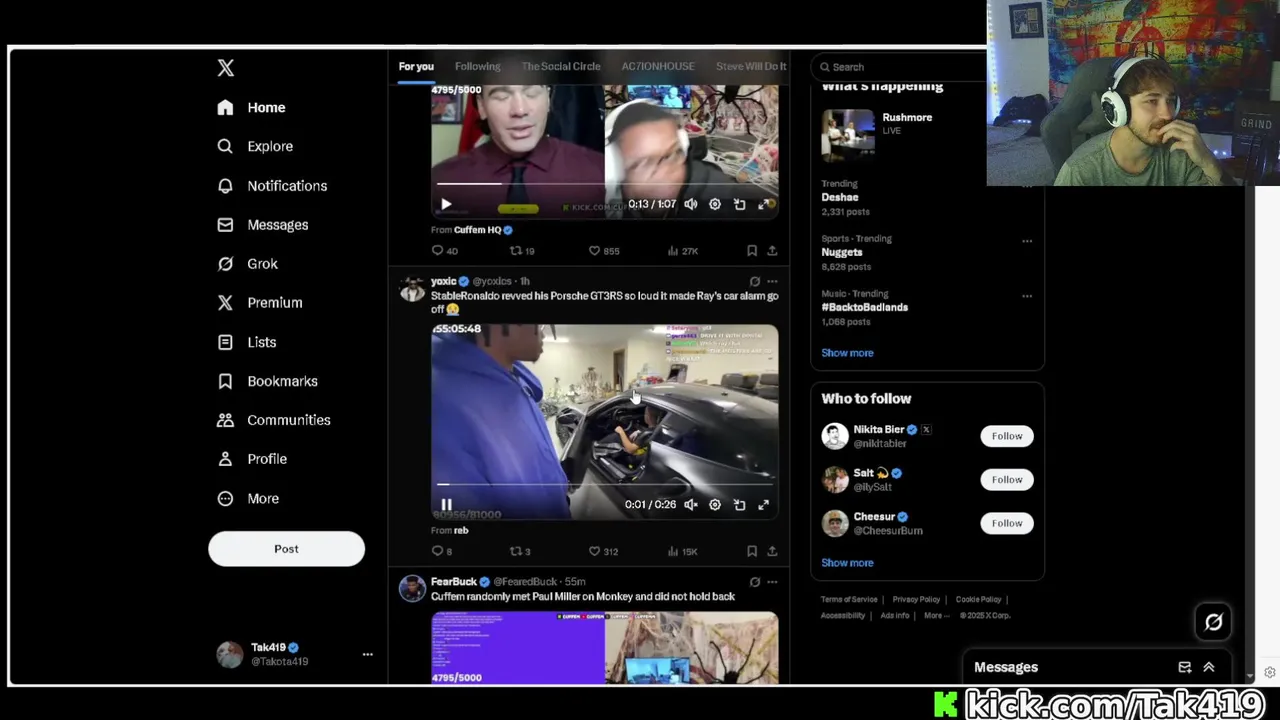Expand the More menu in sidebar
Screen dimensions: 1280x720
tap(248, 498)
